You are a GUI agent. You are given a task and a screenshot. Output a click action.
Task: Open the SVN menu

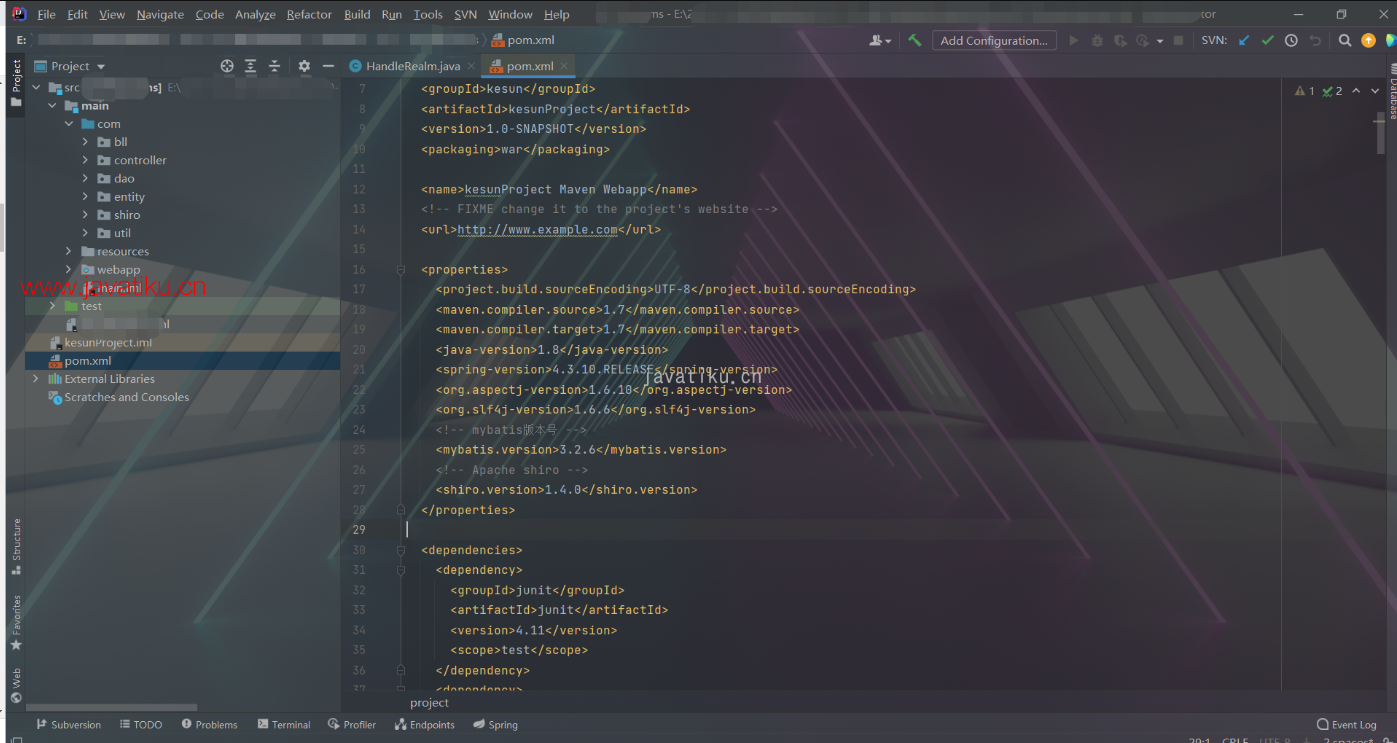465,14
